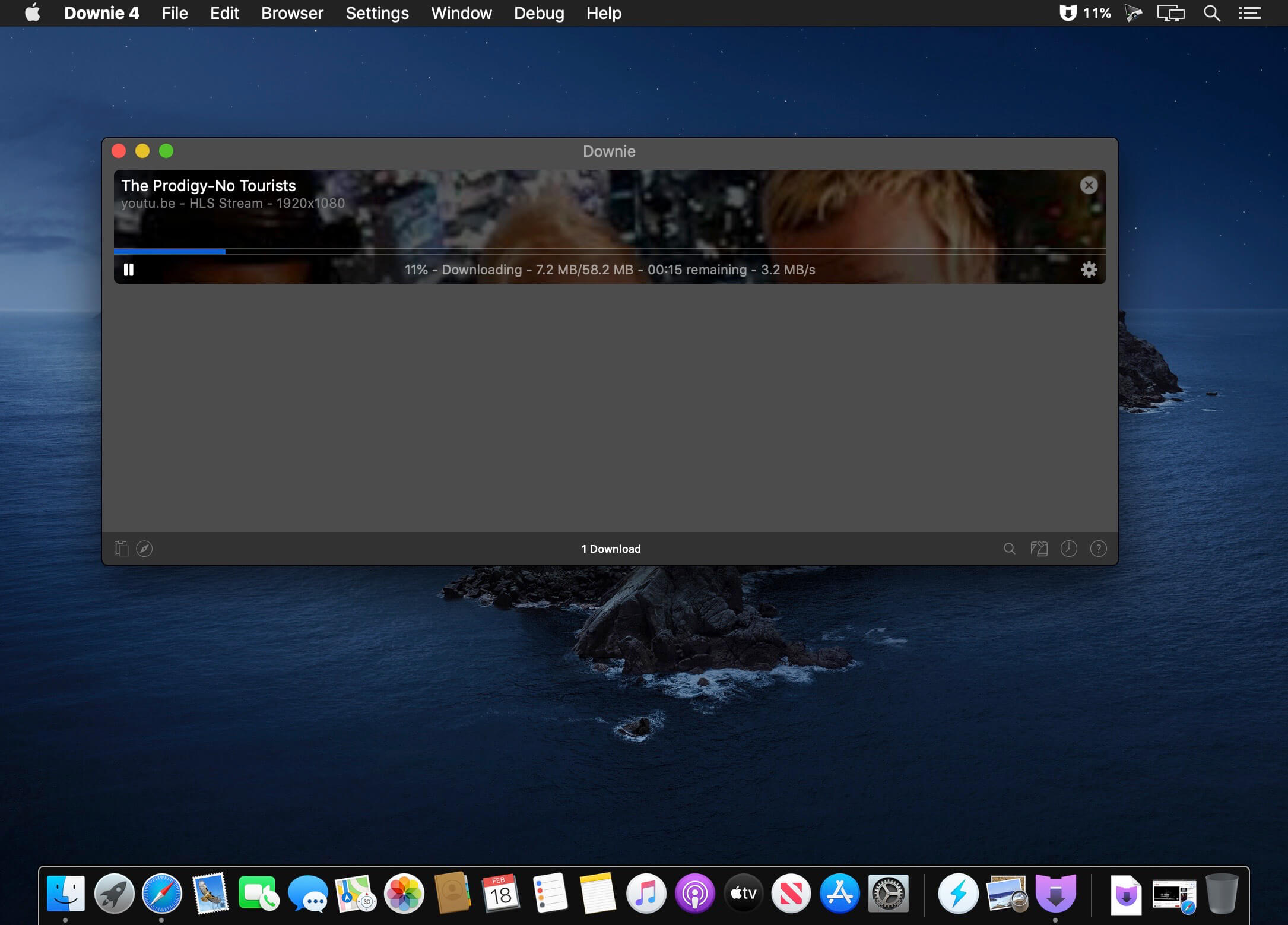Open the Downie 4 application menu
The image size is (1288, 925).
pos(101,12)
